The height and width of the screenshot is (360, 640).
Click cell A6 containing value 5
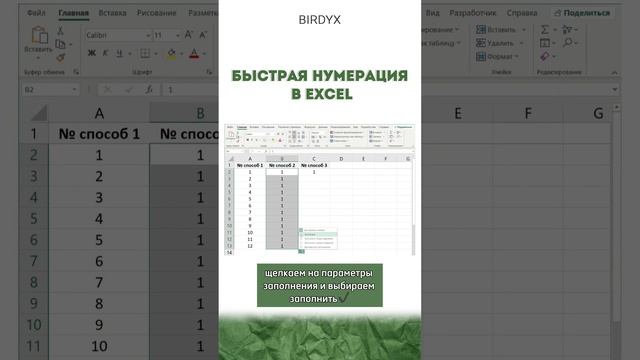99,240
